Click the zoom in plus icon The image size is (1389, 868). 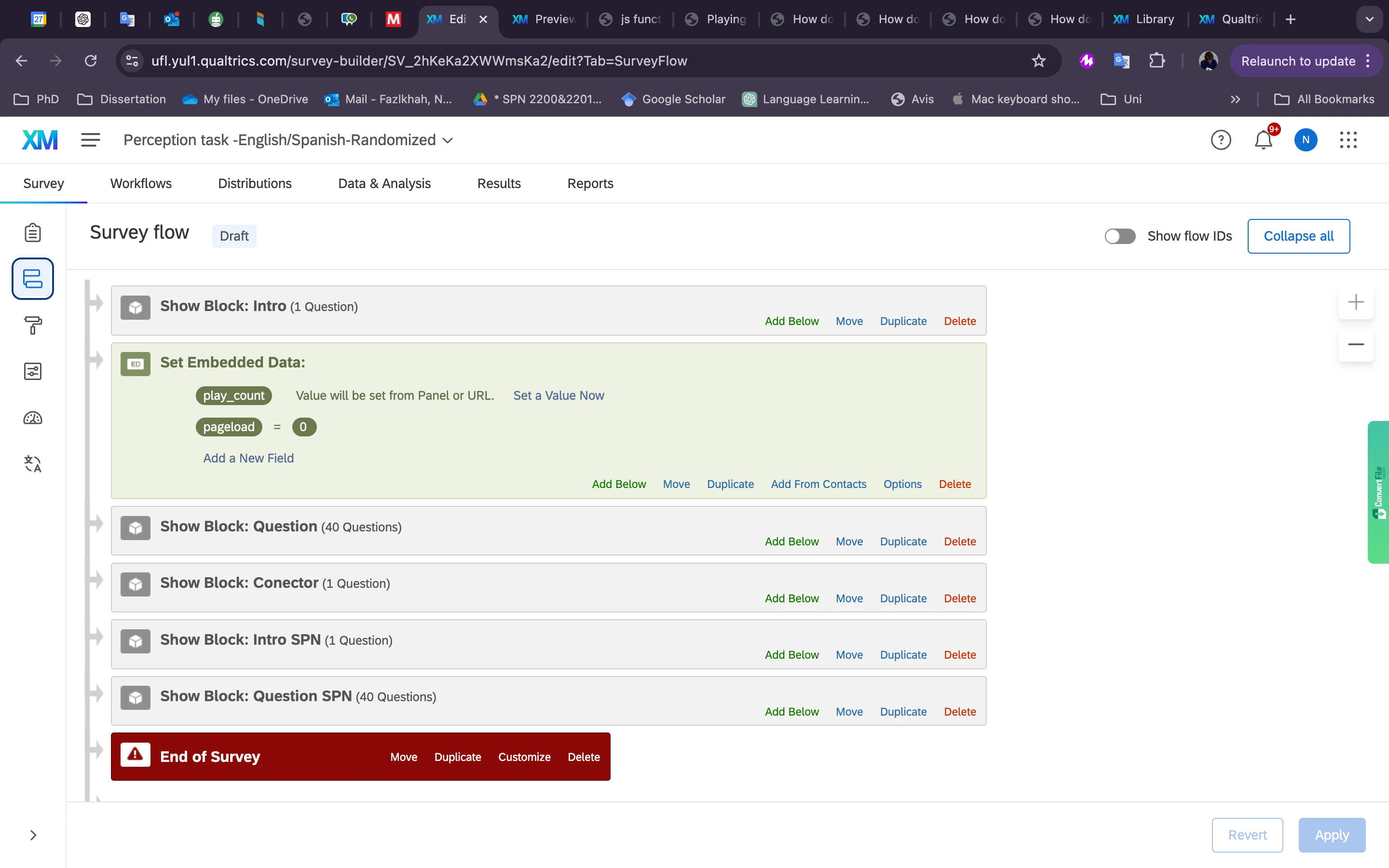tap(1356, 302)
